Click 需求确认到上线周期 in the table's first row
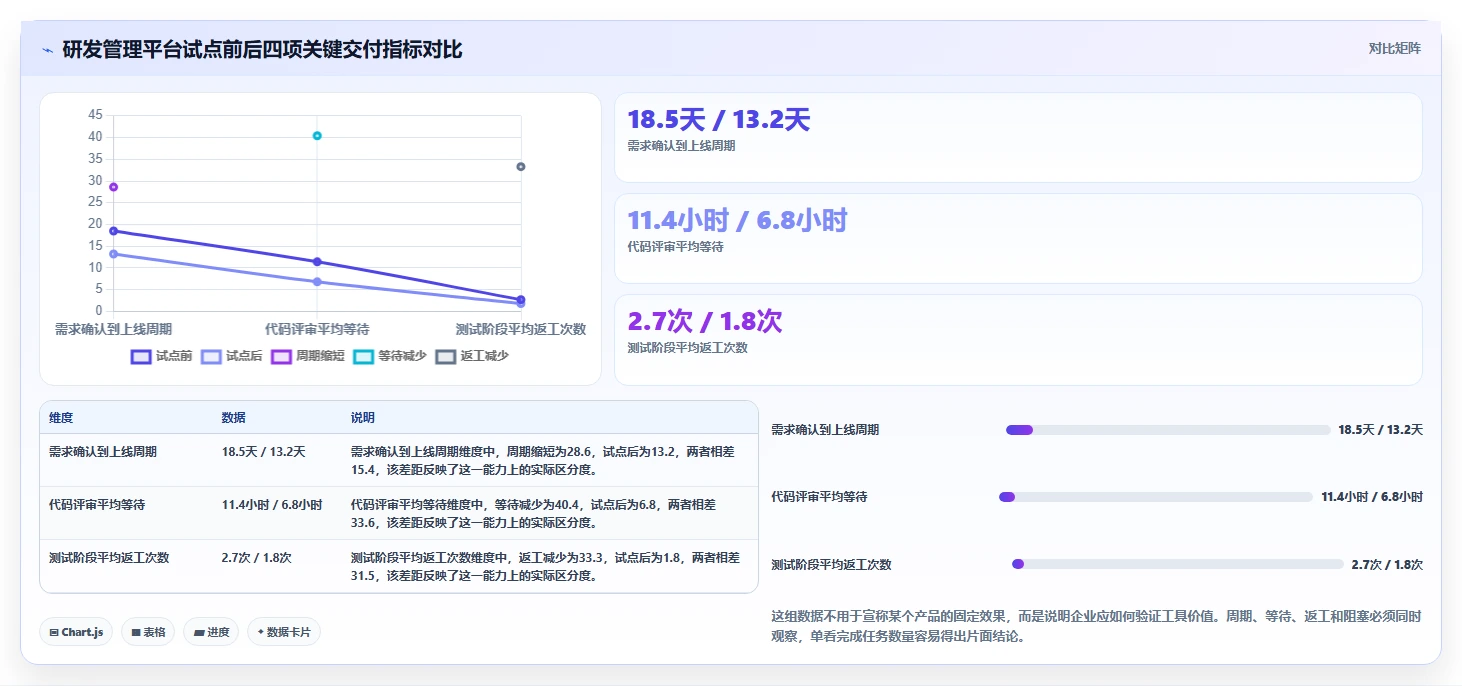 click(x=103, y=452)
